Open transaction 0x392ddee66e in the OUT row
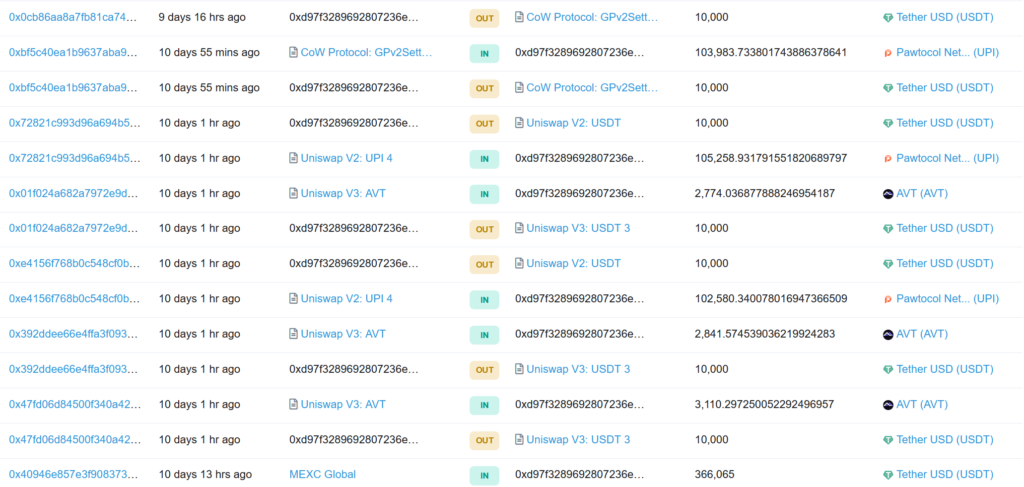This screenshot has width=1024, height=487. coord(74,370)
